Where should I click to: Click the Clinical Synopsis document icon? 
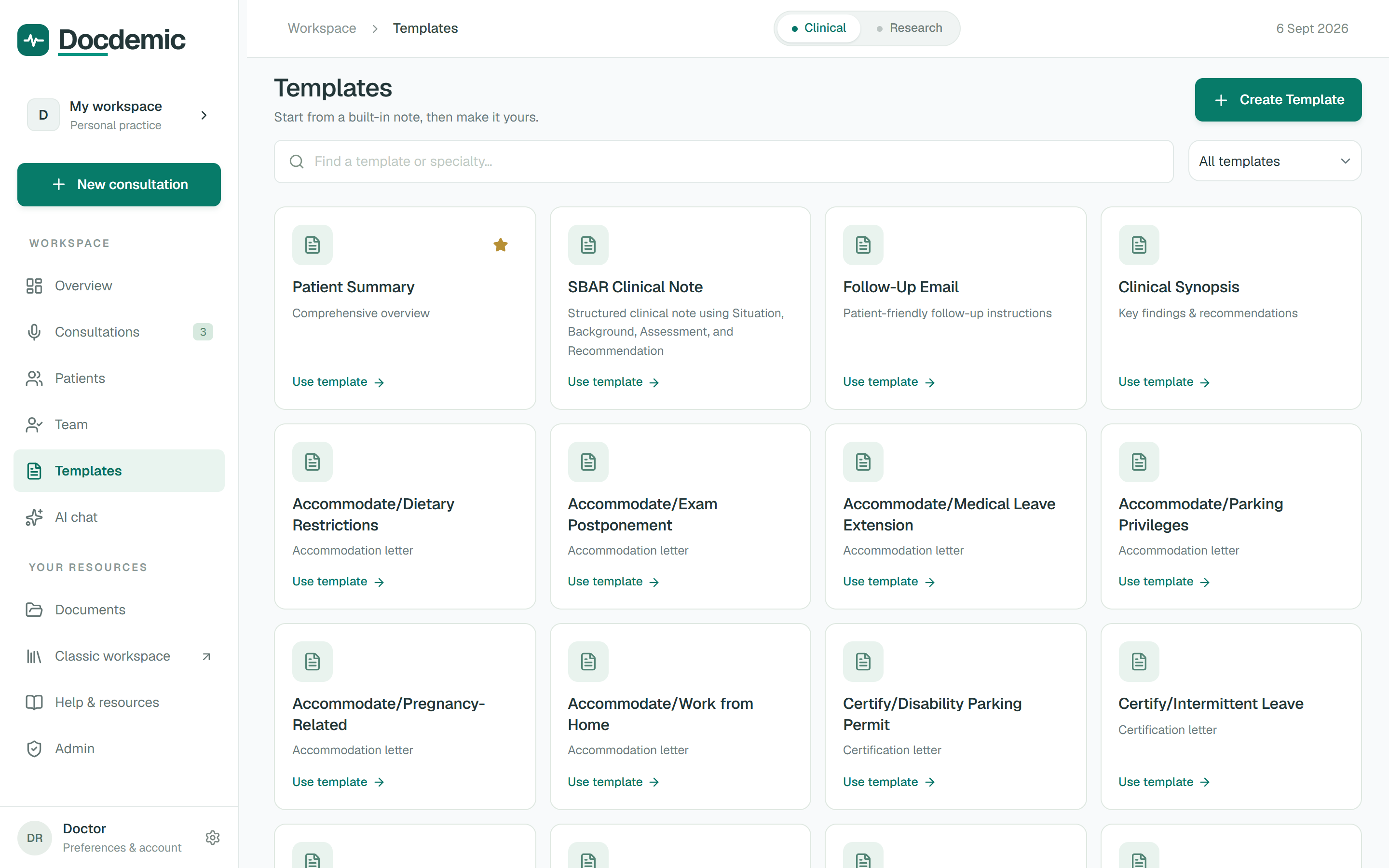(x=1139, y=245)
